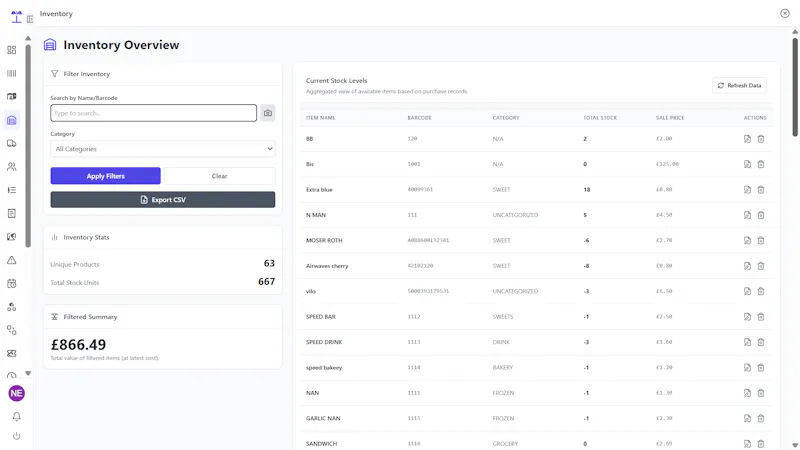Delete the GARLIC NAN item
The width and height of the screenshot is (800, 450).
761,418
